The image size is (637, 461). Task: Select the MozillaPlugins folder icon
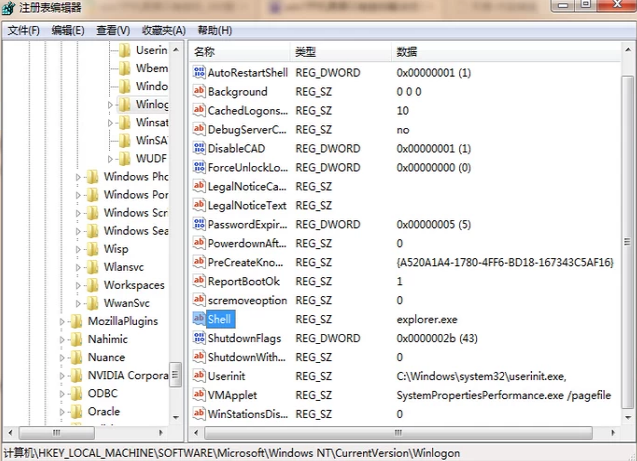click(77, 322)
